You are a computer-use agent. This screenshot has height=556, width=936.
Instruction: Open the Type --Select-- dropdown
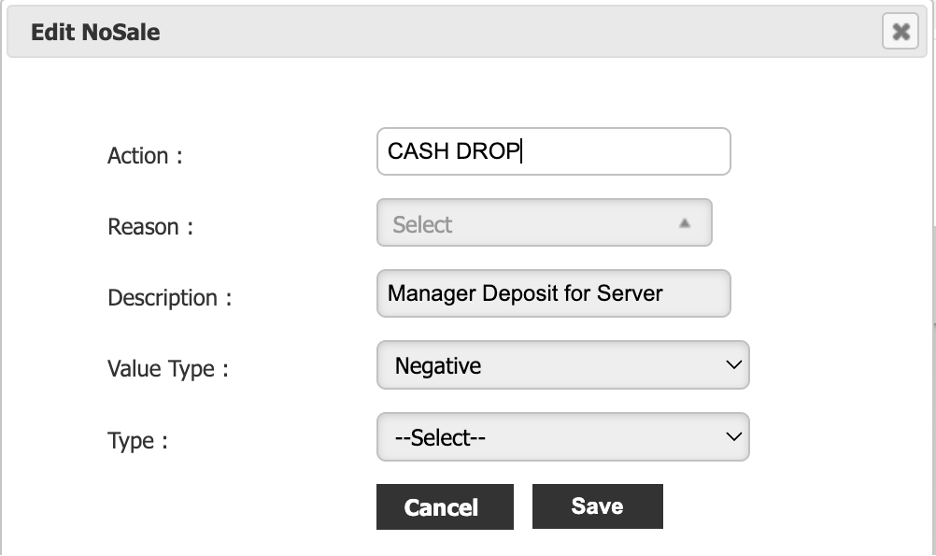pos(563,437)
